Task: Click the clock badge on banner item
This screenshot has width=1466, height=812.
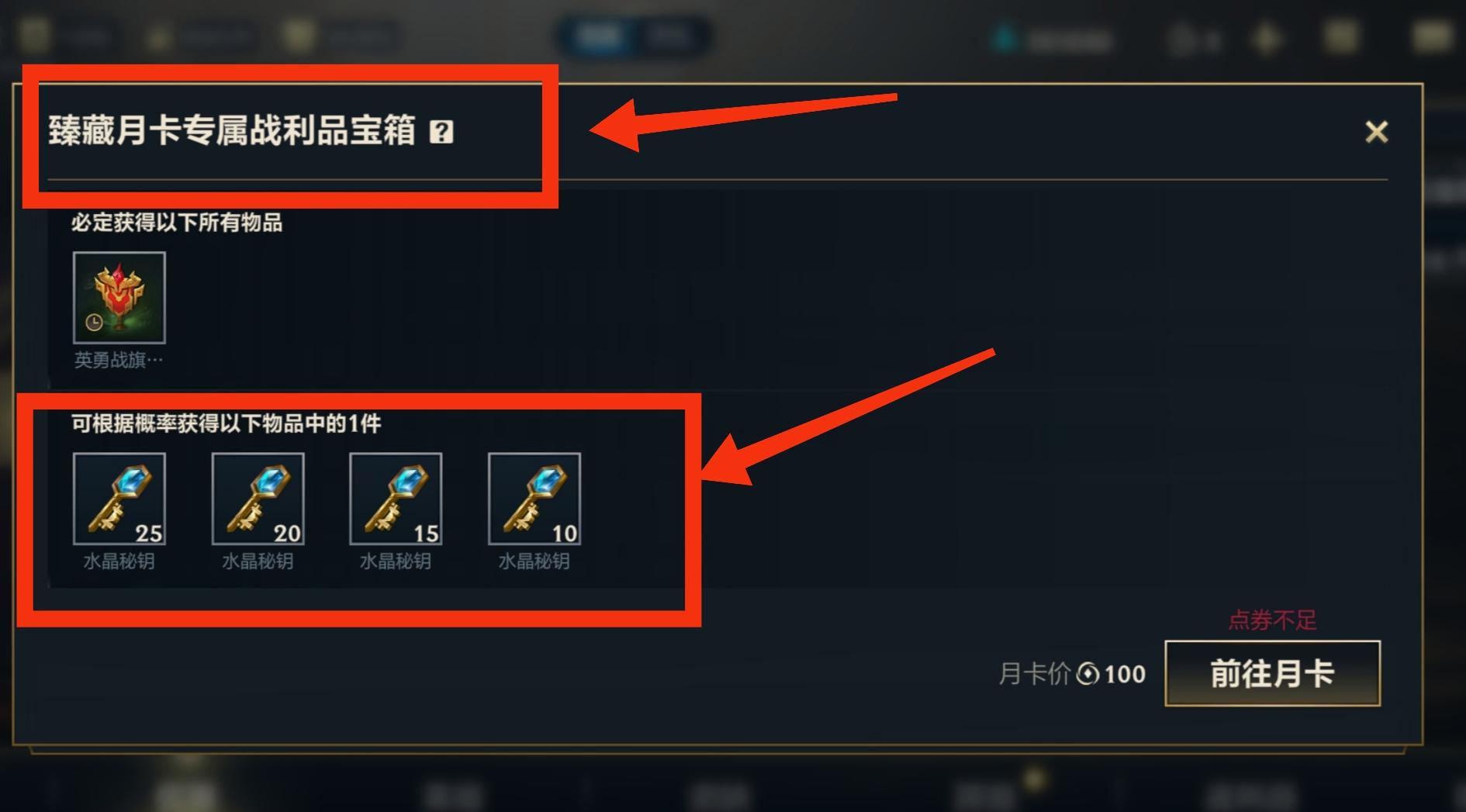Action: pos(94,322)
